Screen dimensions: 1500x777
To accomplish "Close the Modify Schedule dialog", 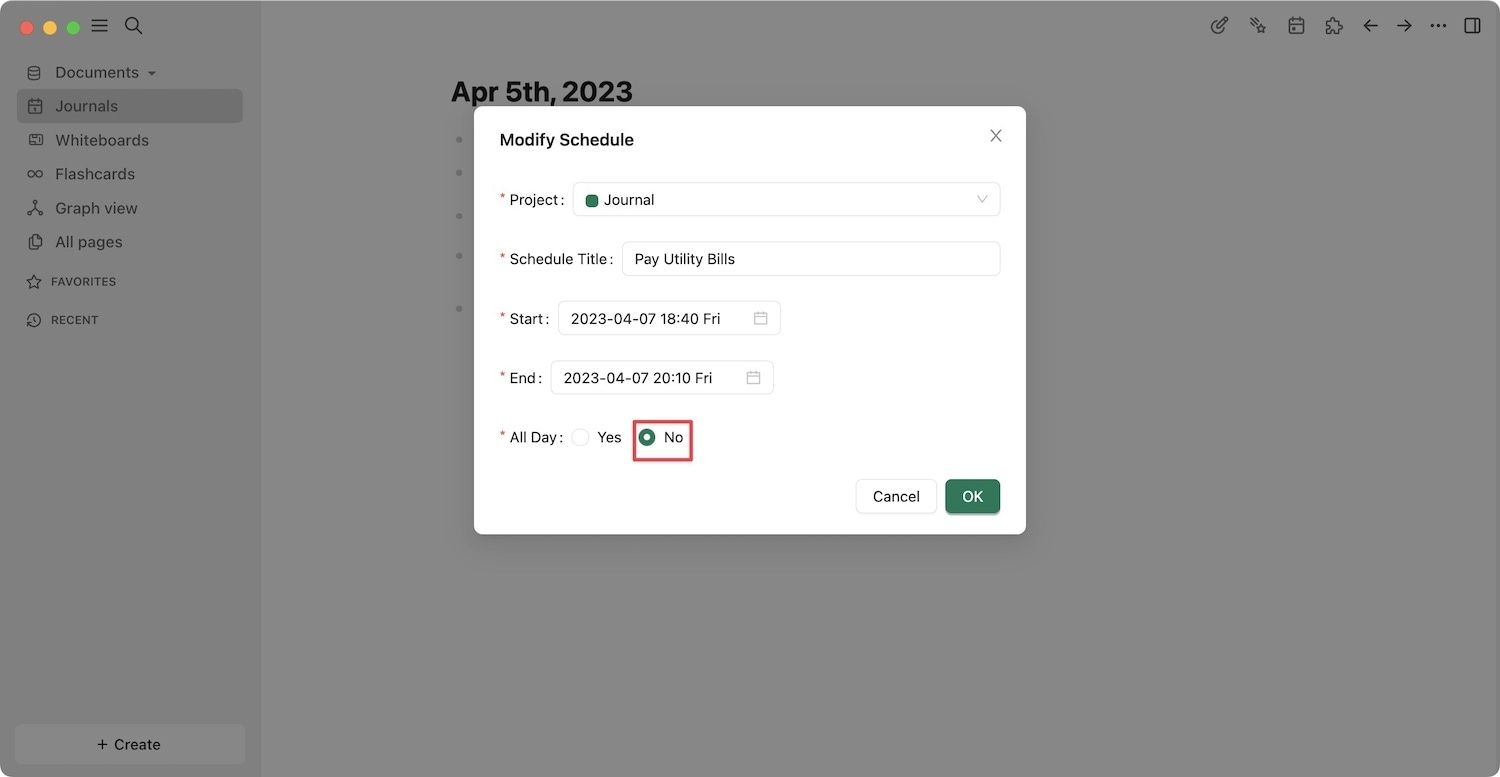I will (x=995, y=136).
